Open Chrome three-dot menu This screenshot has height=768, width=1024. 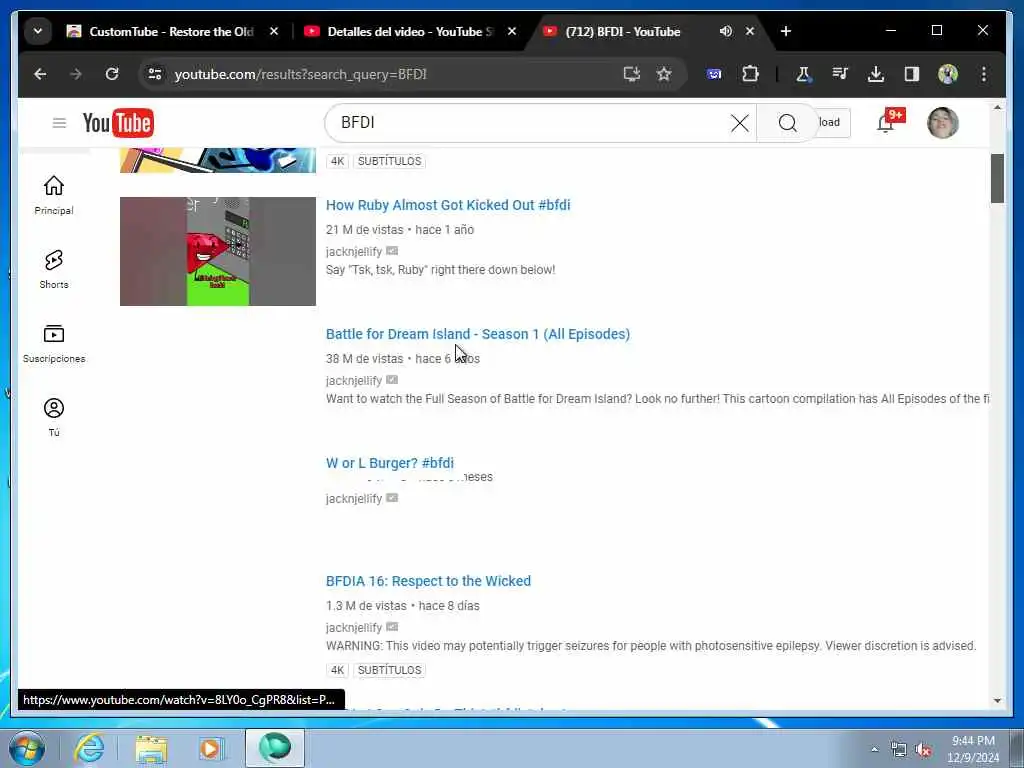(984, 74)
